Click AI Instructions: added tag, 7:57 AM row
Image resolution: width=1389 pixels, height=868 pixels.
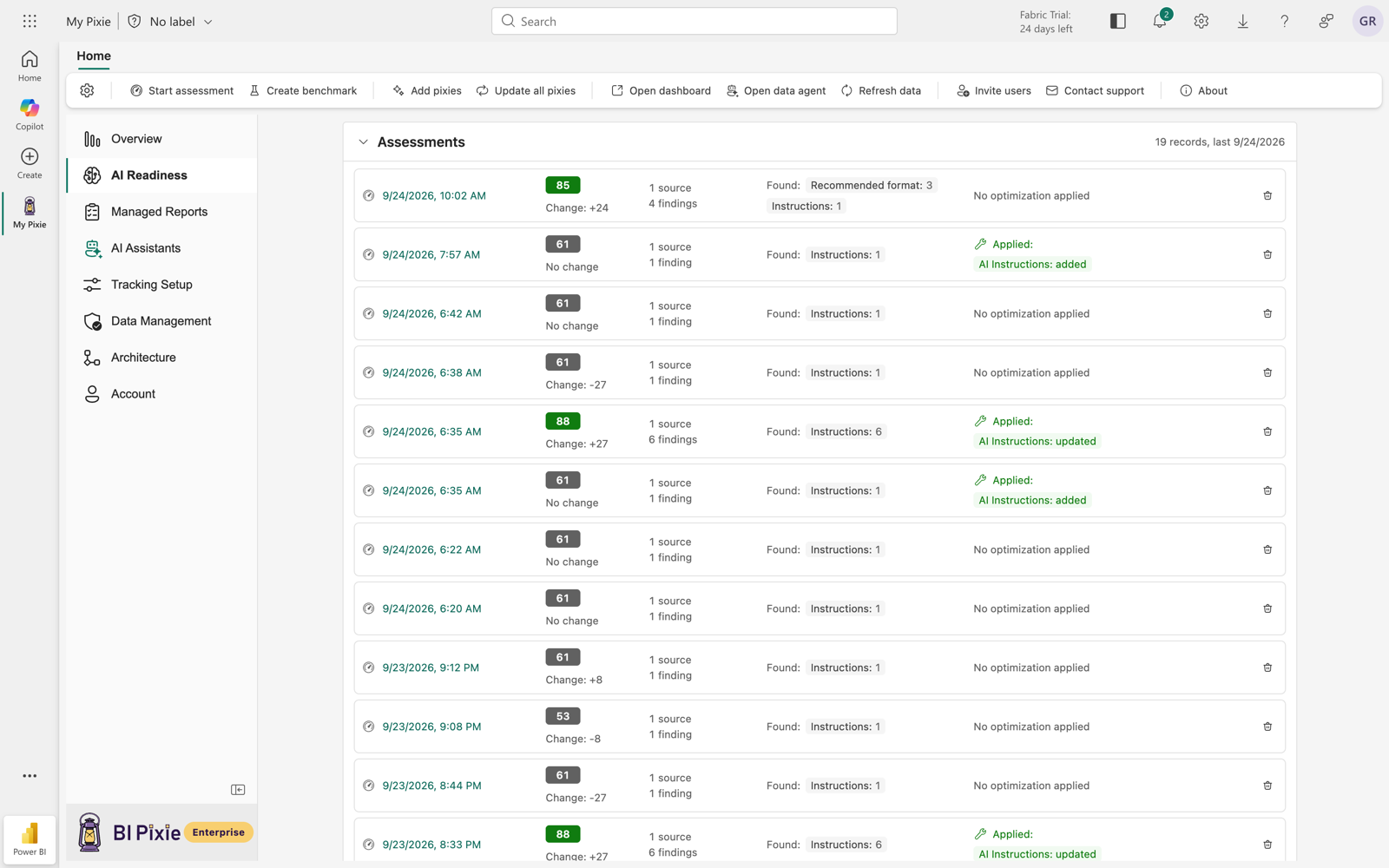coord(1032,264)
